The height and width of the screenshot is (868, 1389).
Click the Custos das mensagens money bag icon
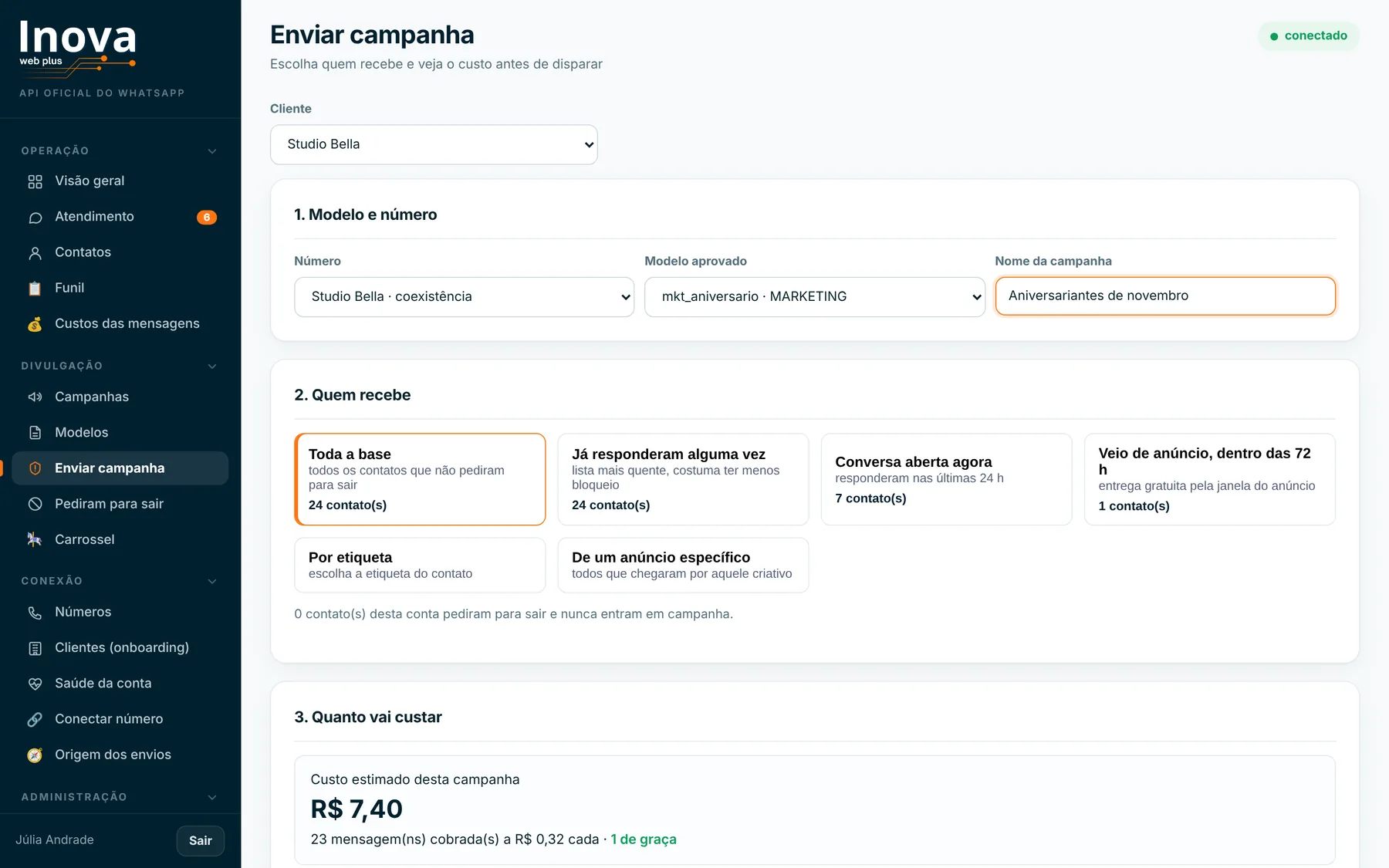click(35, 324)
